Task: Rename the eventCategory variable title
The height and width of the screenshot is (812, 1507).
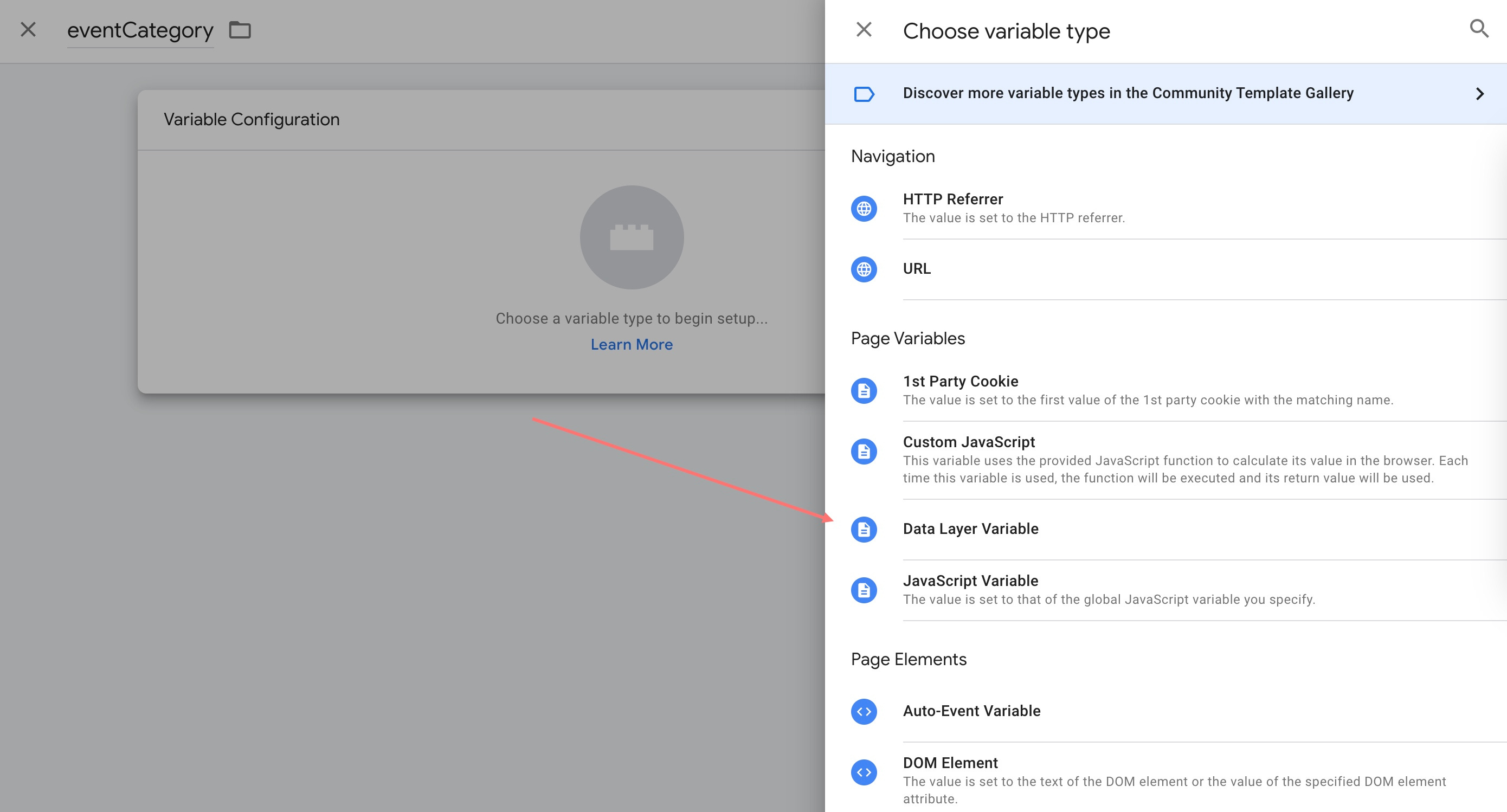Action: [x=140, y=30]
